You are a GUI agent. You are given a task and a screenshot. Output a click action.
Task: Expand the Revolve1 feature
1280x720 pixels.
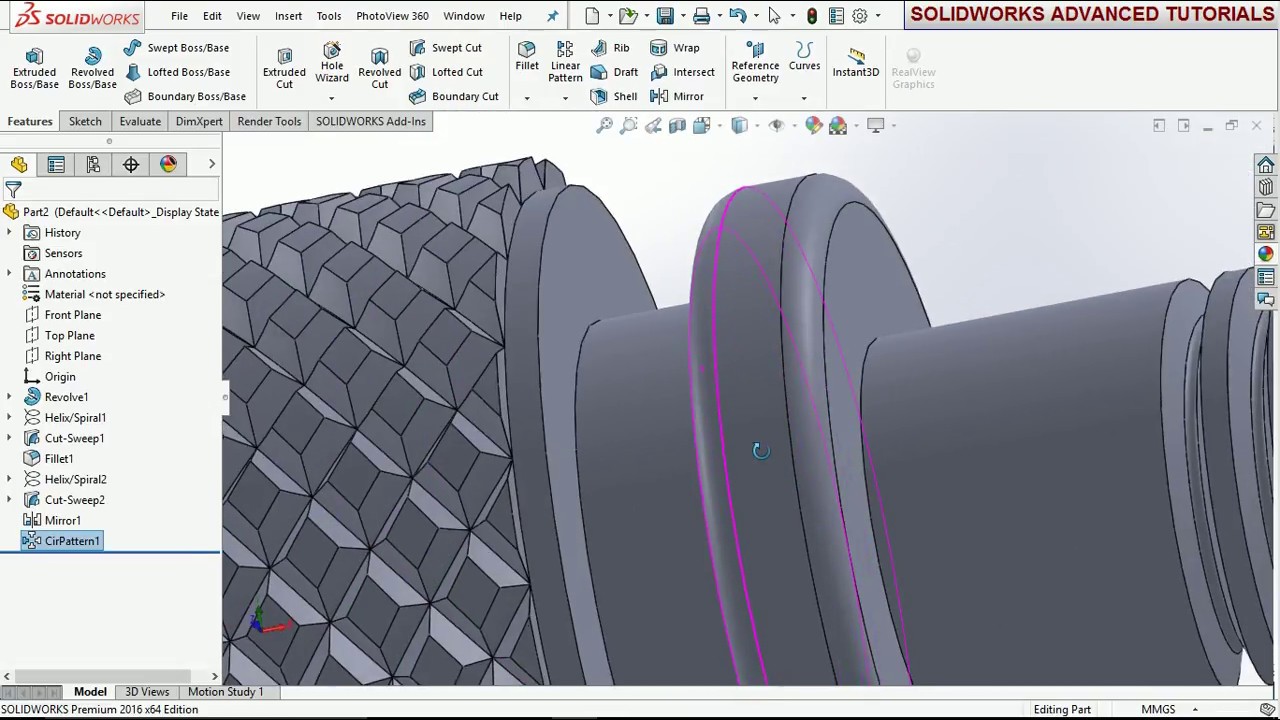click(9, 397)
